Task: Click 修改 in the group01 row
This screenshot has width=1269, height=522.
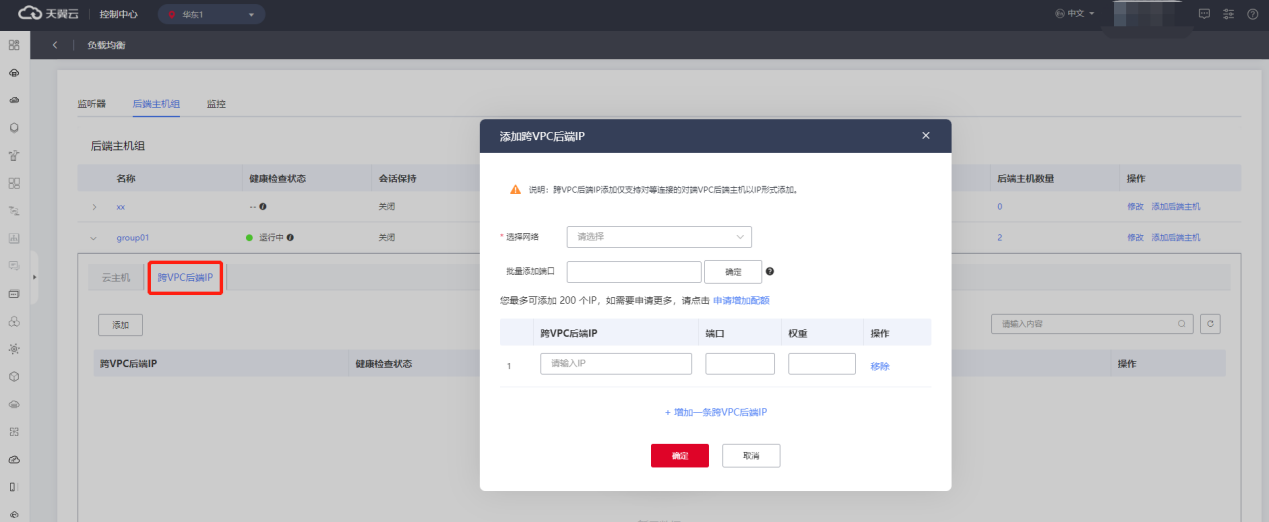Action: (x=1135, y=238)
